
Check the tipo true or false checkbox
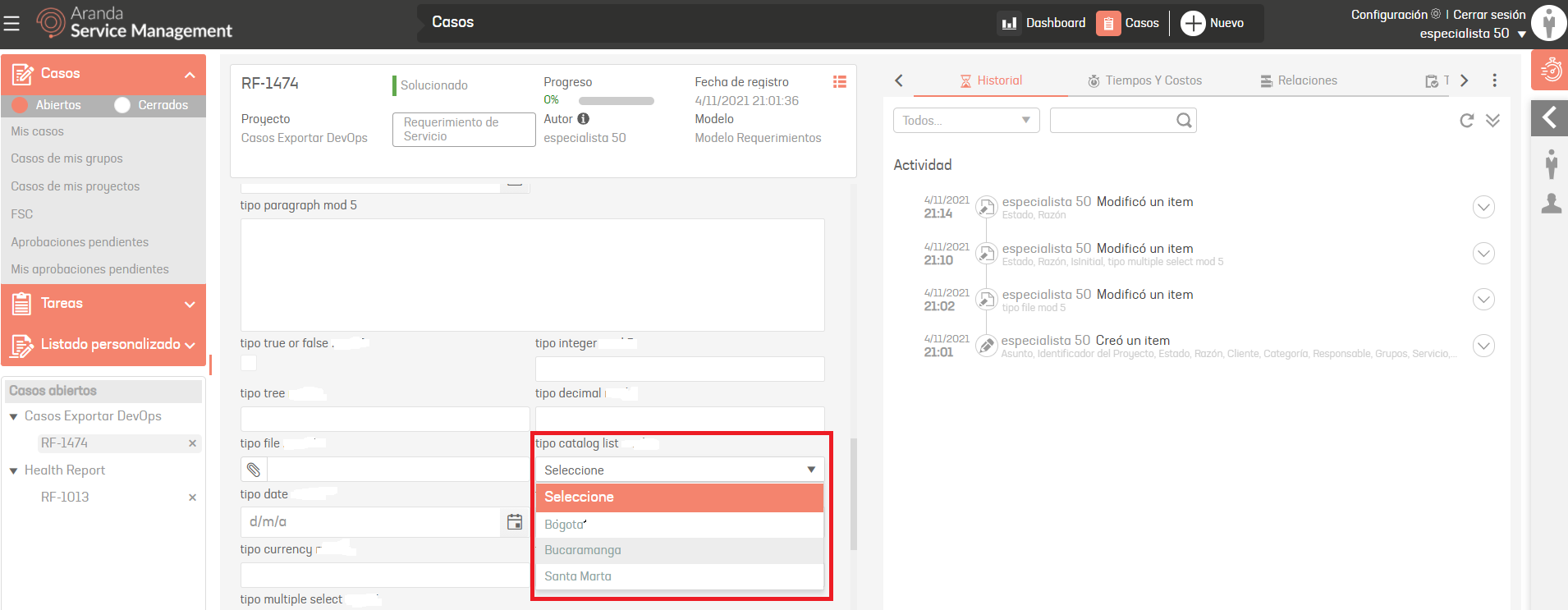(x=249, y=363)
